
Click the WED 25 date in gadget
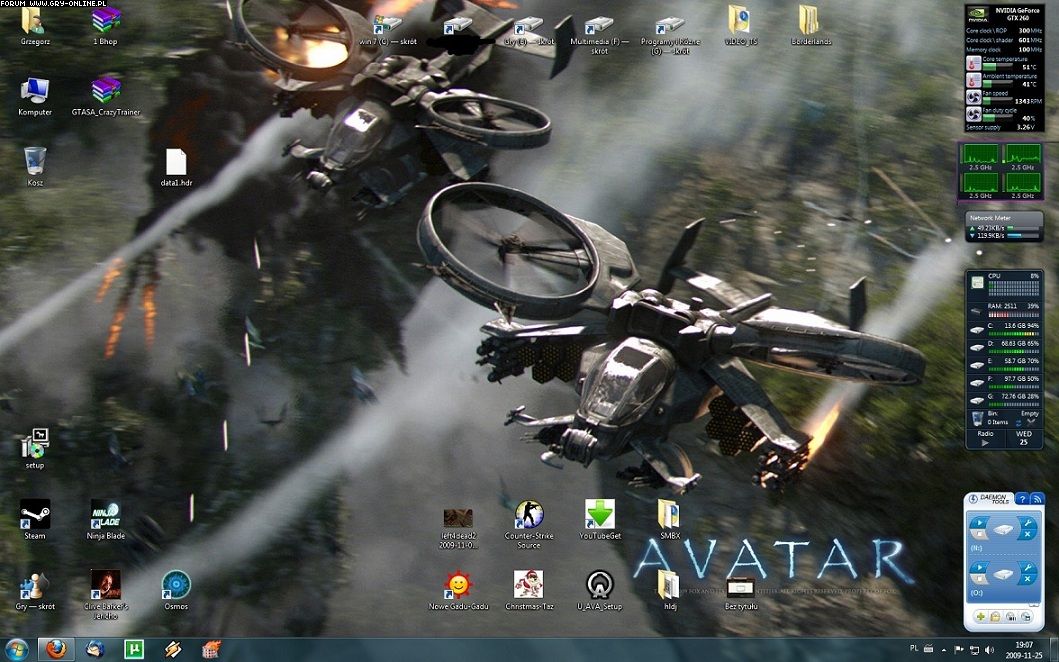(1024, 438)
